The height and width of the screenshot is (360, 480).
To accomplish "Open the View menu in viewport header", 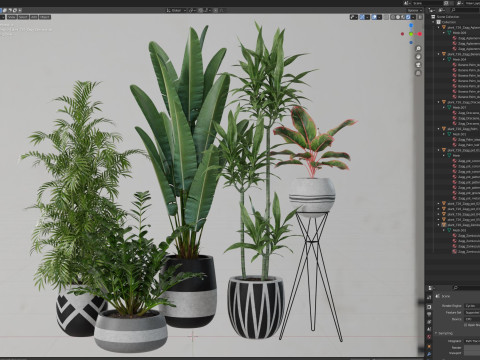I will pos(12,17).
